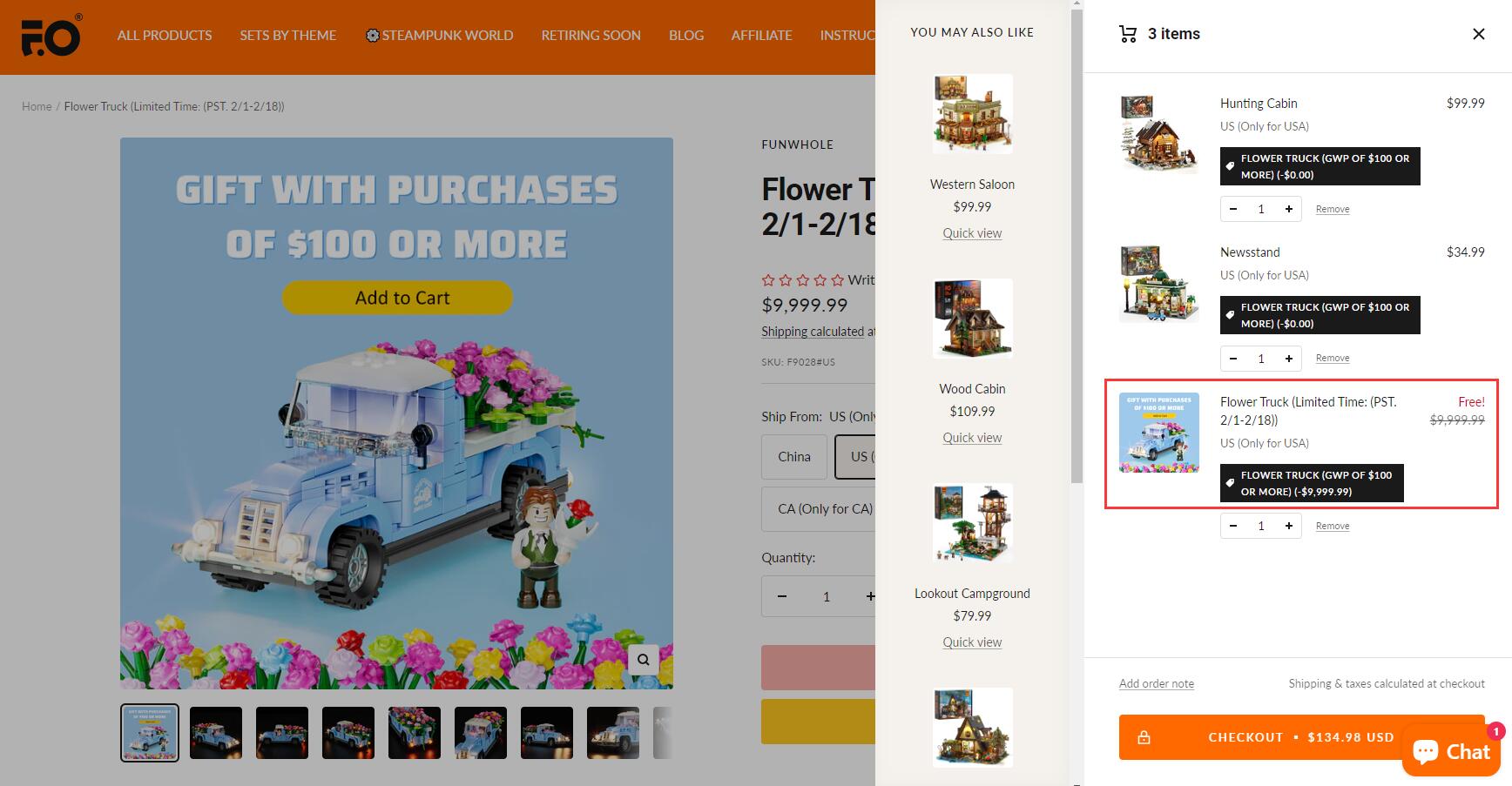Click the CHECKOUT $134.98 USD button
This screenshot has height=786, width=1512.
pyautogui.click(x=1301, y=737)
